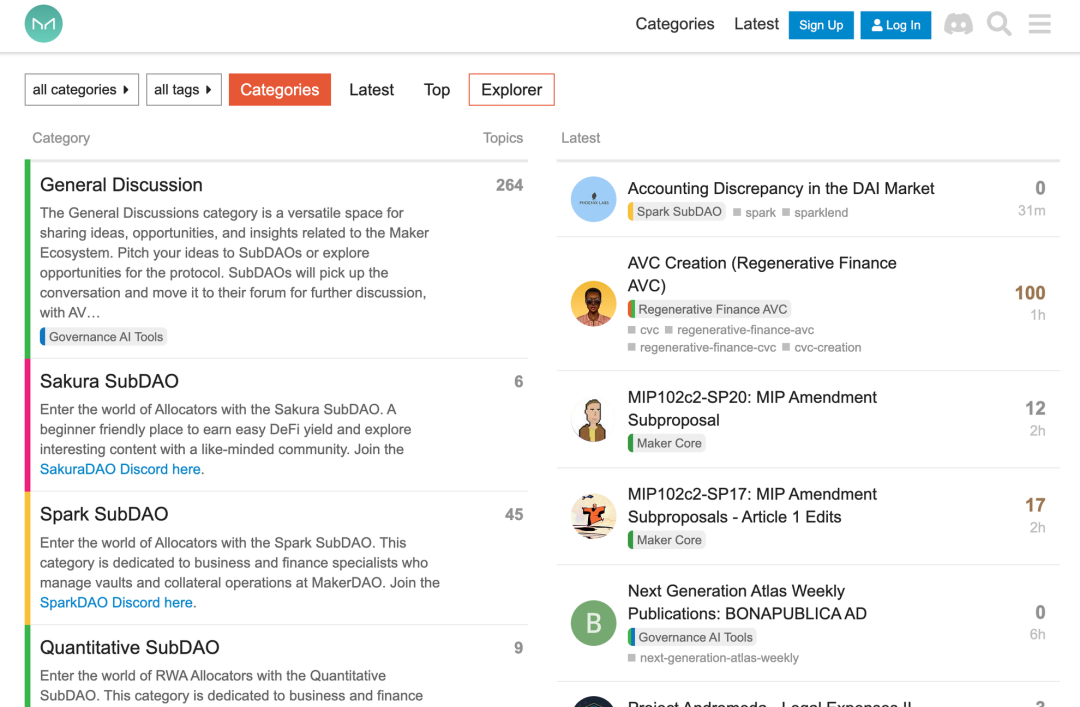Click Maker Core badge under MIP102c2-SP20
Image resolution: width=1080 pixels, height=707 pixels.
tap(666, 443)
